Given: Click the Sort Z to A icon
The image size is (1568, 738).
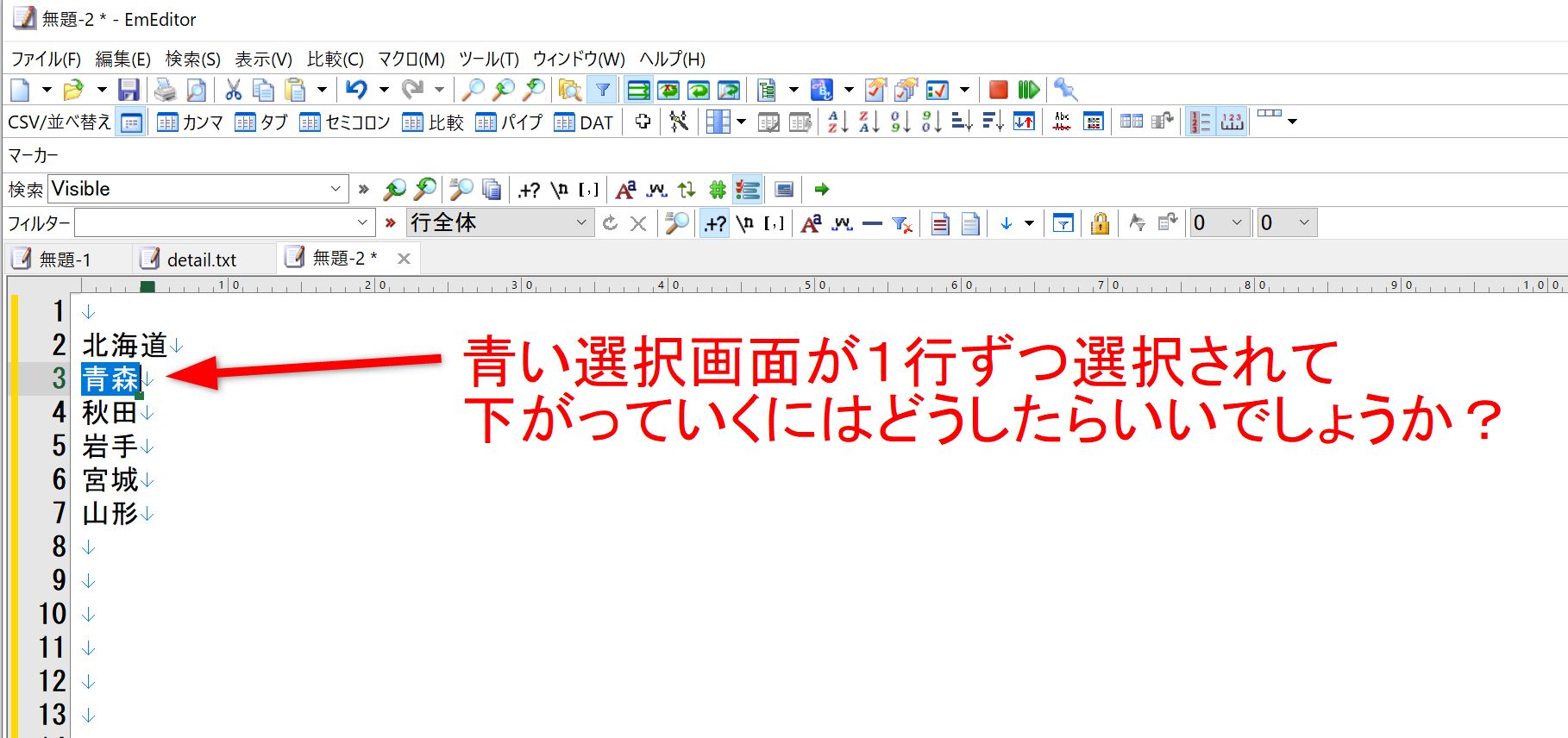Looking at the screenshot, I should click(x=869, y=122).
